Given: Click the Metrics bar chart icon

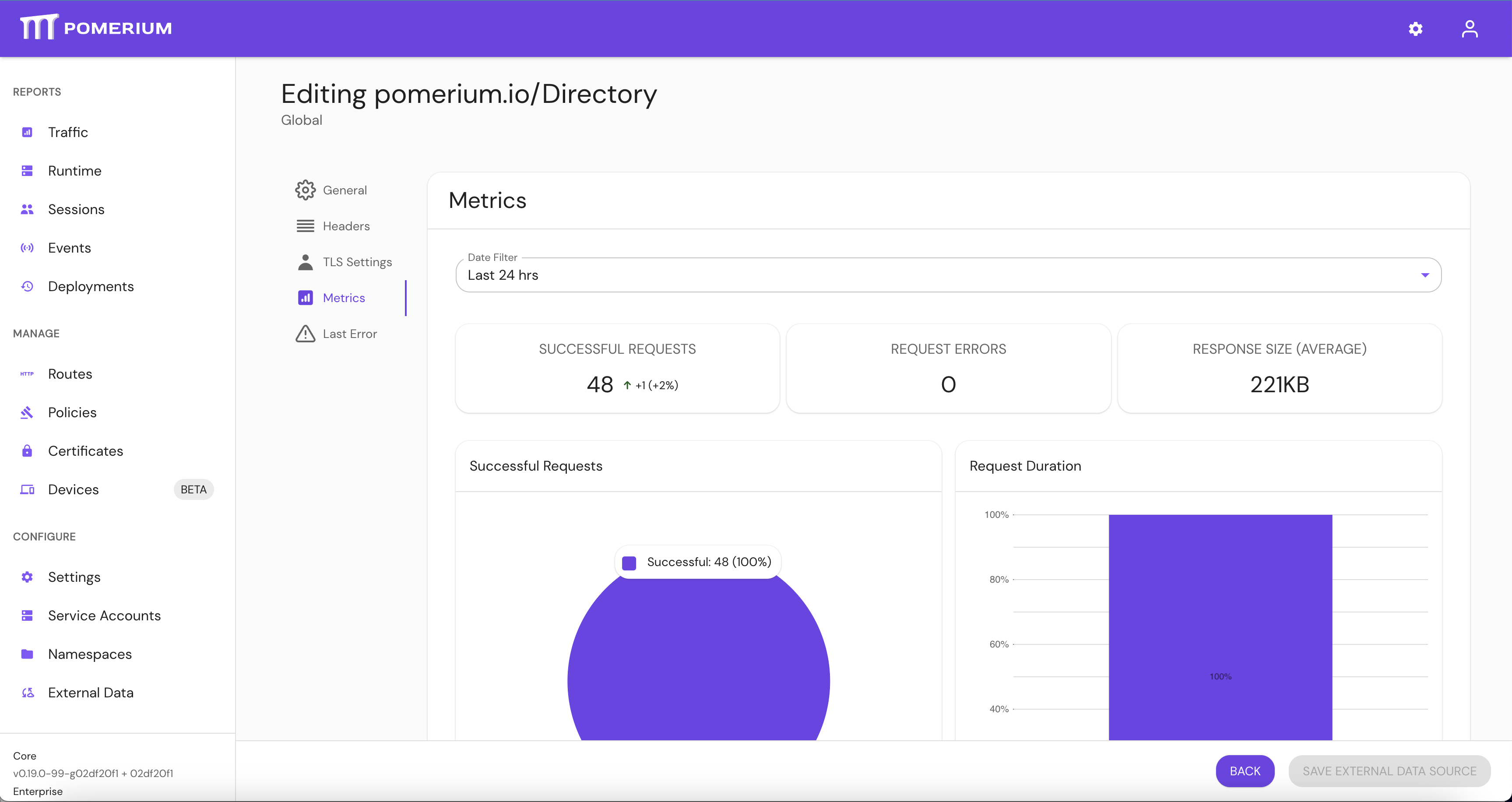Looking at the screenshot, I should [x=305, y=298].
